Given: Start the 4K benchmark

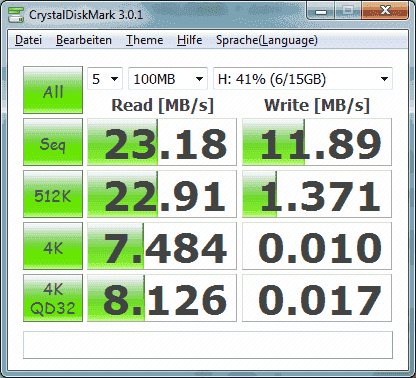Looking at the screenshot, I should 53,246.
